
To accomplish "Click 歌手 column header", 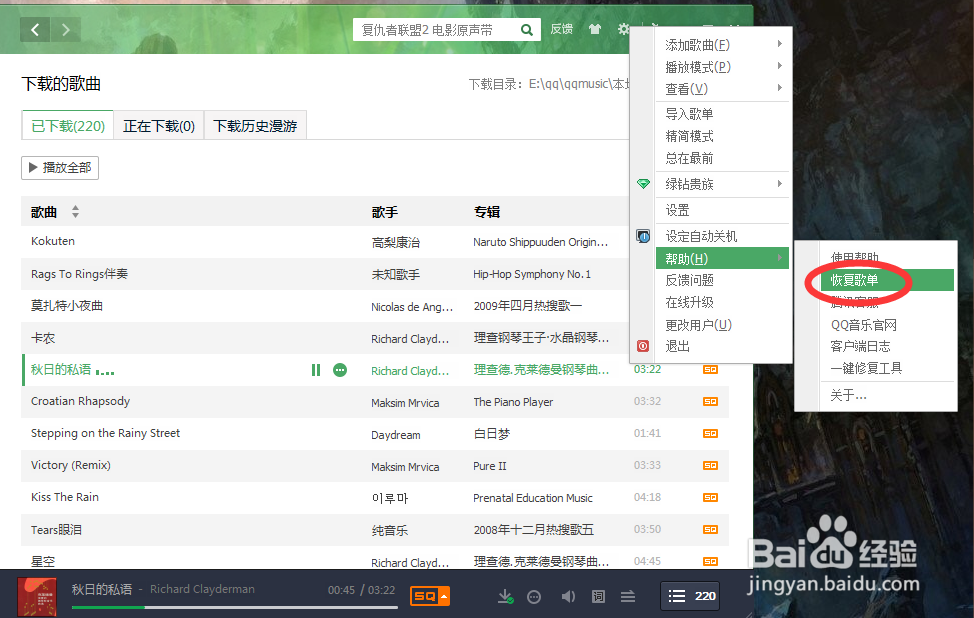I will [x=385, y=212].
